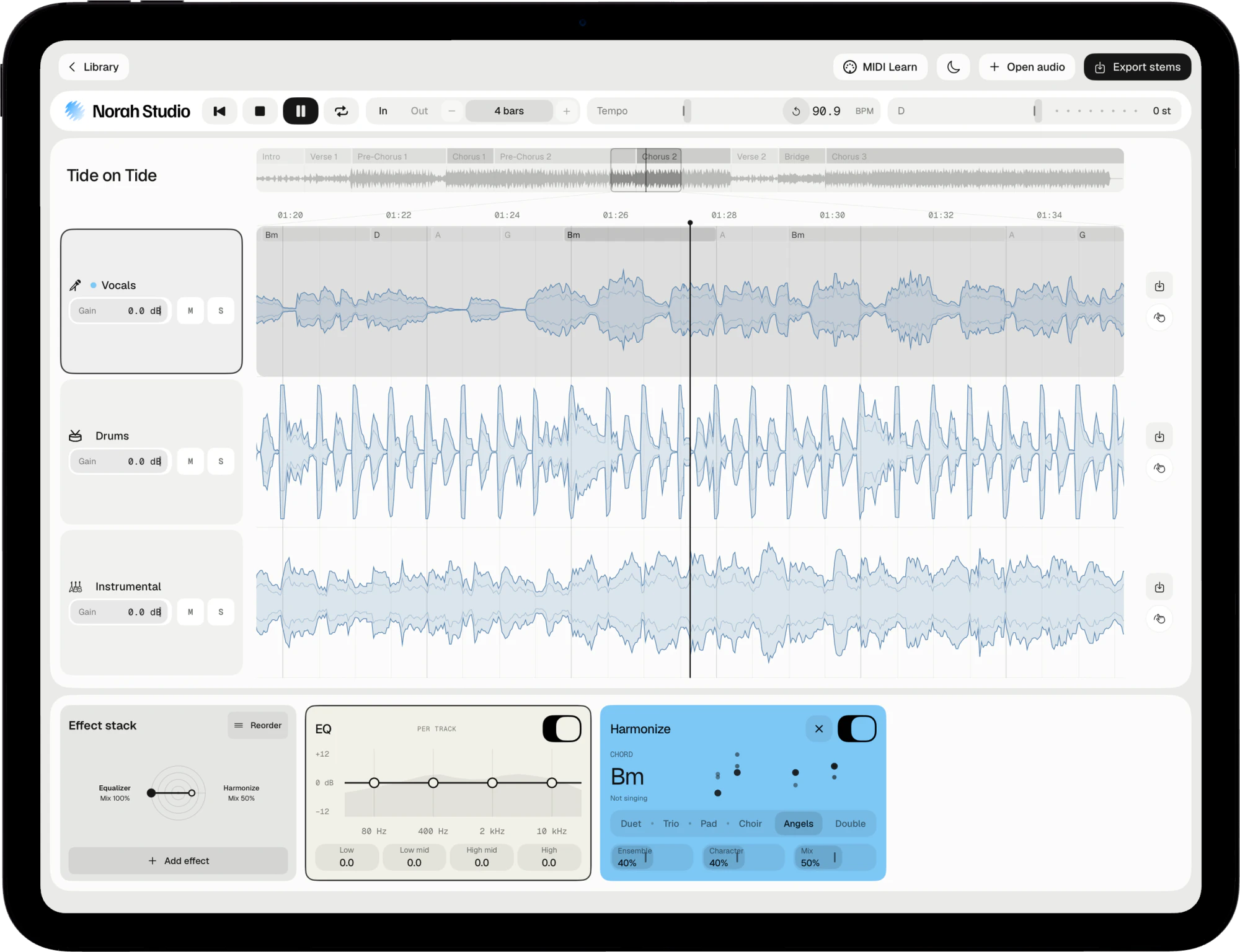Open the MIDI Learn button

880,67
